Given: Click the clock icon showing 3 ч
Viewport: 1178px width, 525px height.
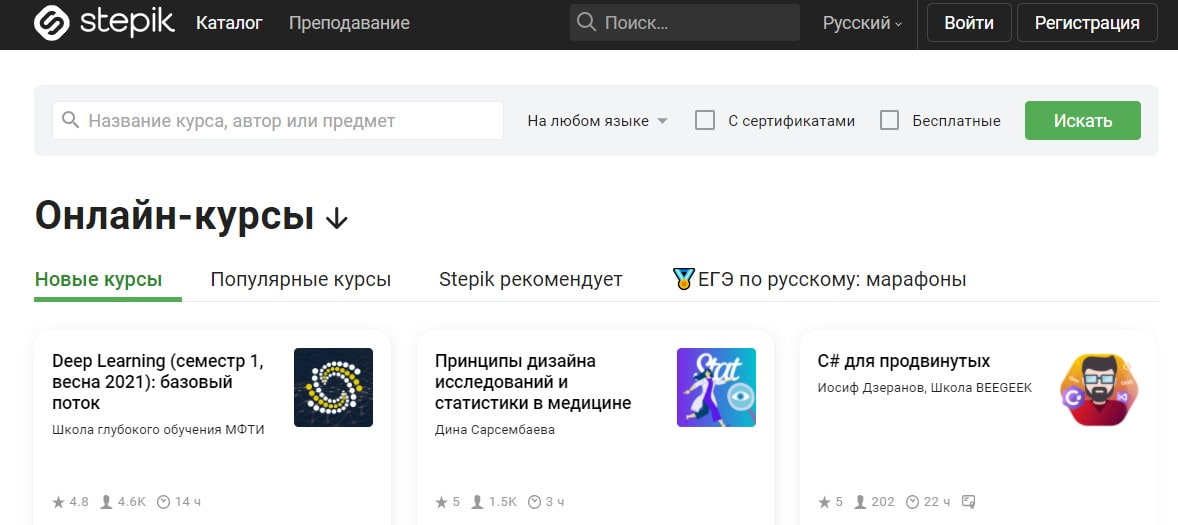Looking at the screenshot, I should click(x=534, y=502).
